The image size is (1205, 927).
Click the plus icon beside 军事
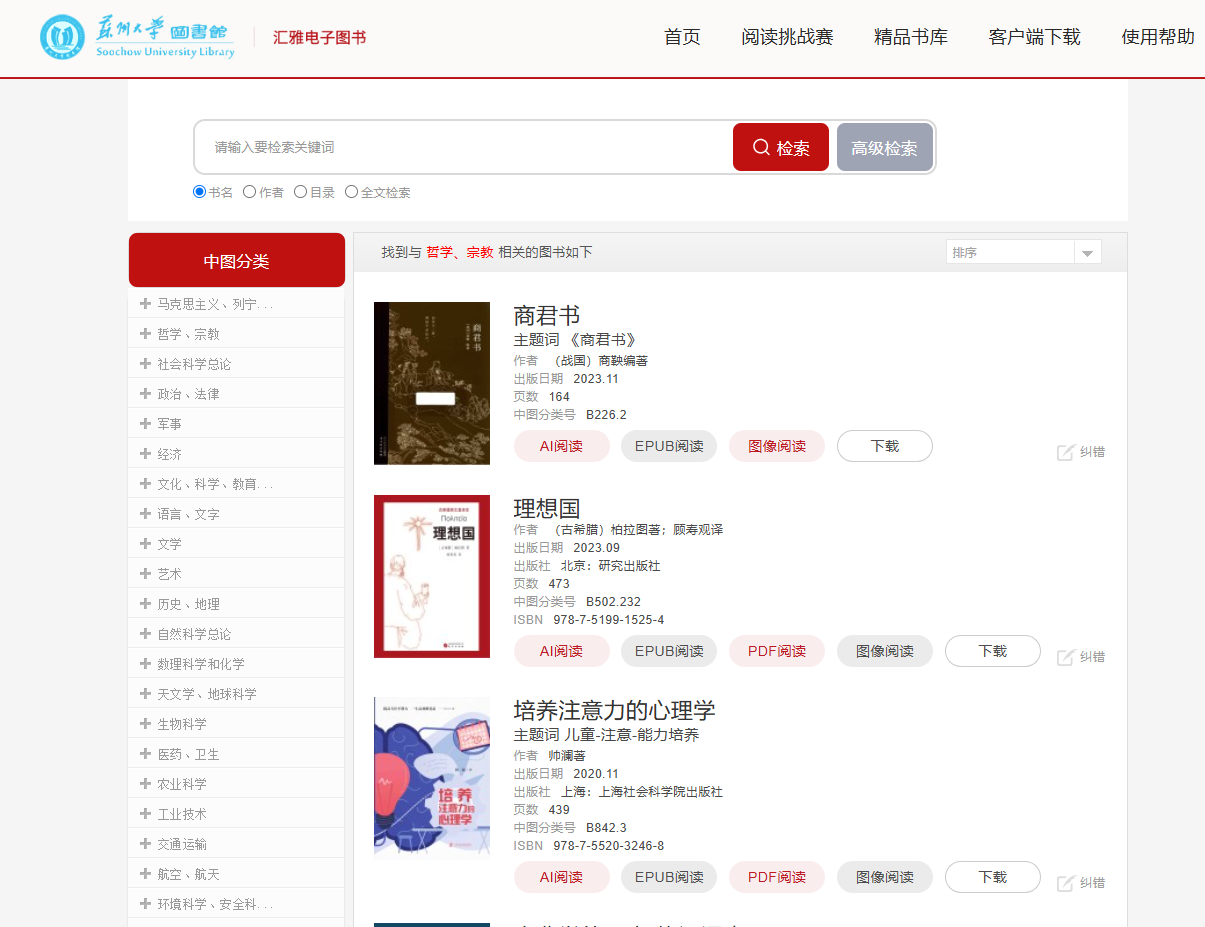point(145,424)
